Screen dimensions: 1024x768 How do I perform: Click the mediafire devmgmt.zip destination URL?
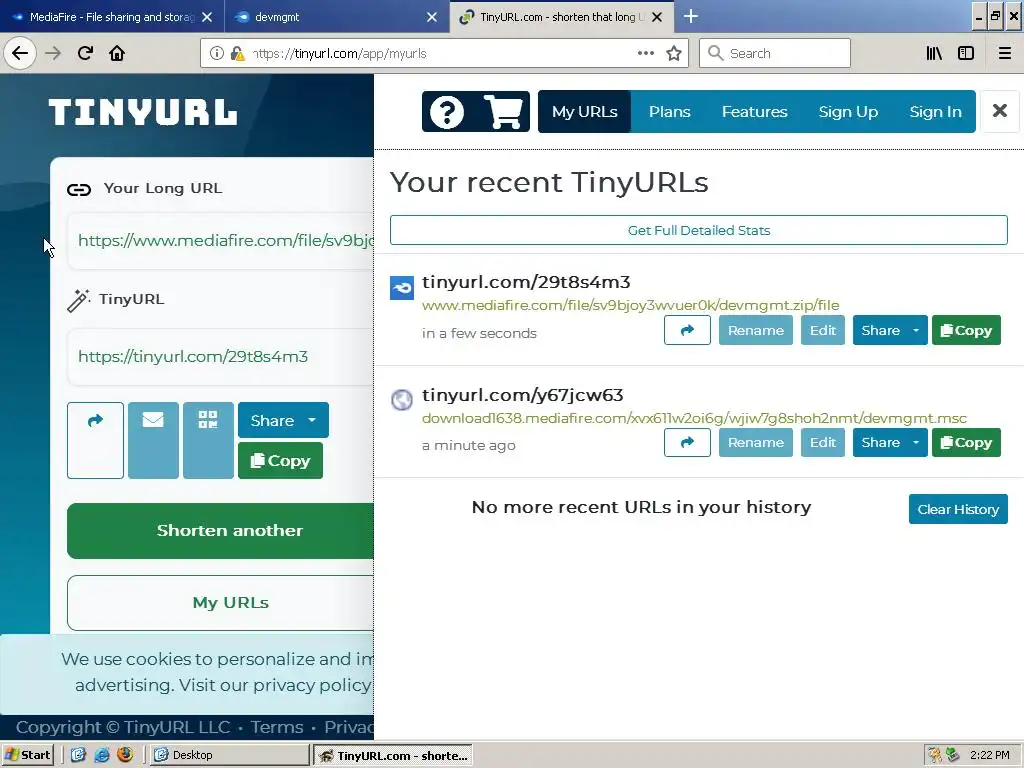point(630,305)
